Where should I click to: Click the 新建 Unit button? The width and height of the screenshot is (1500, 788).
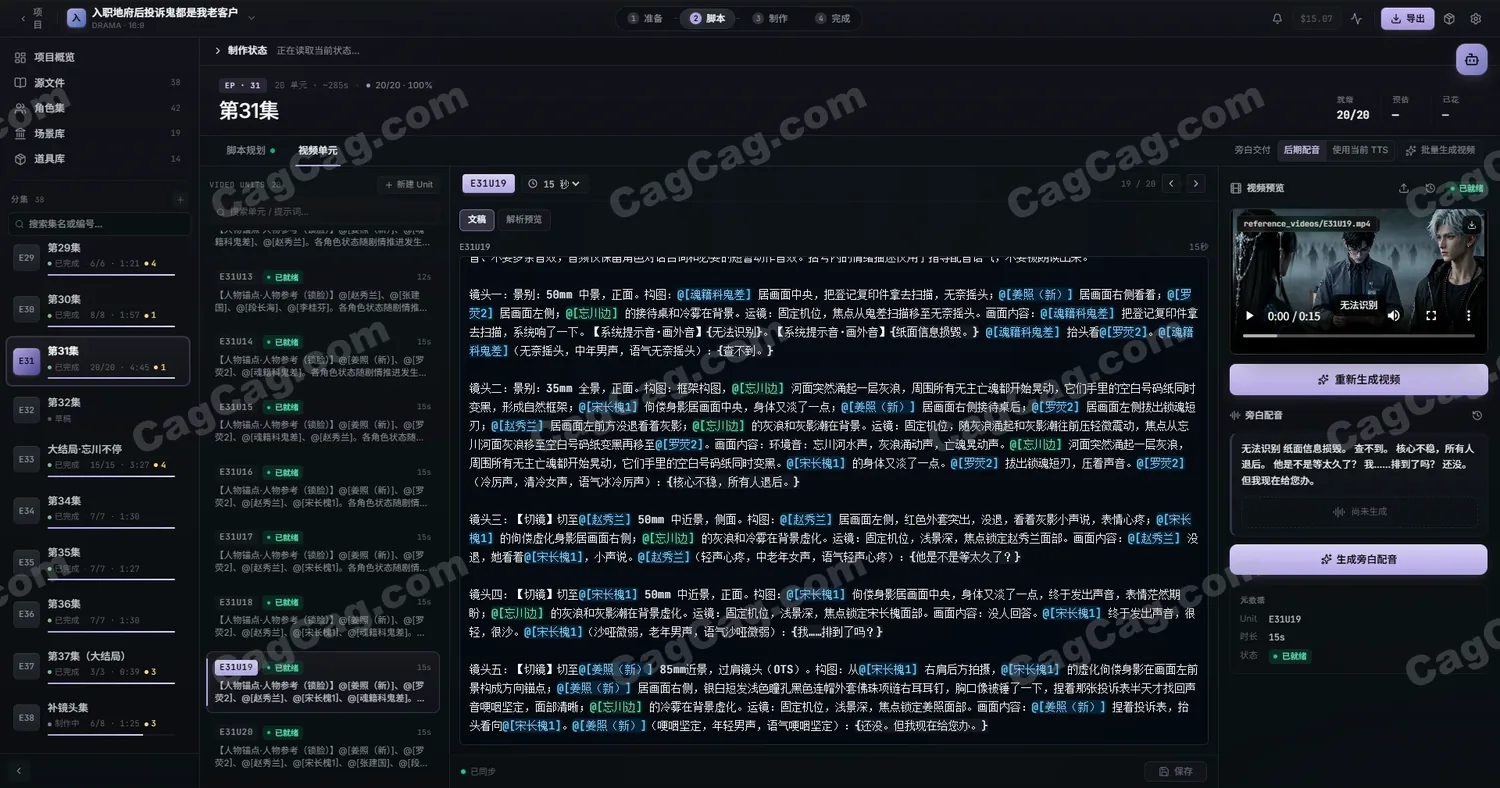[x=408, y=184]
